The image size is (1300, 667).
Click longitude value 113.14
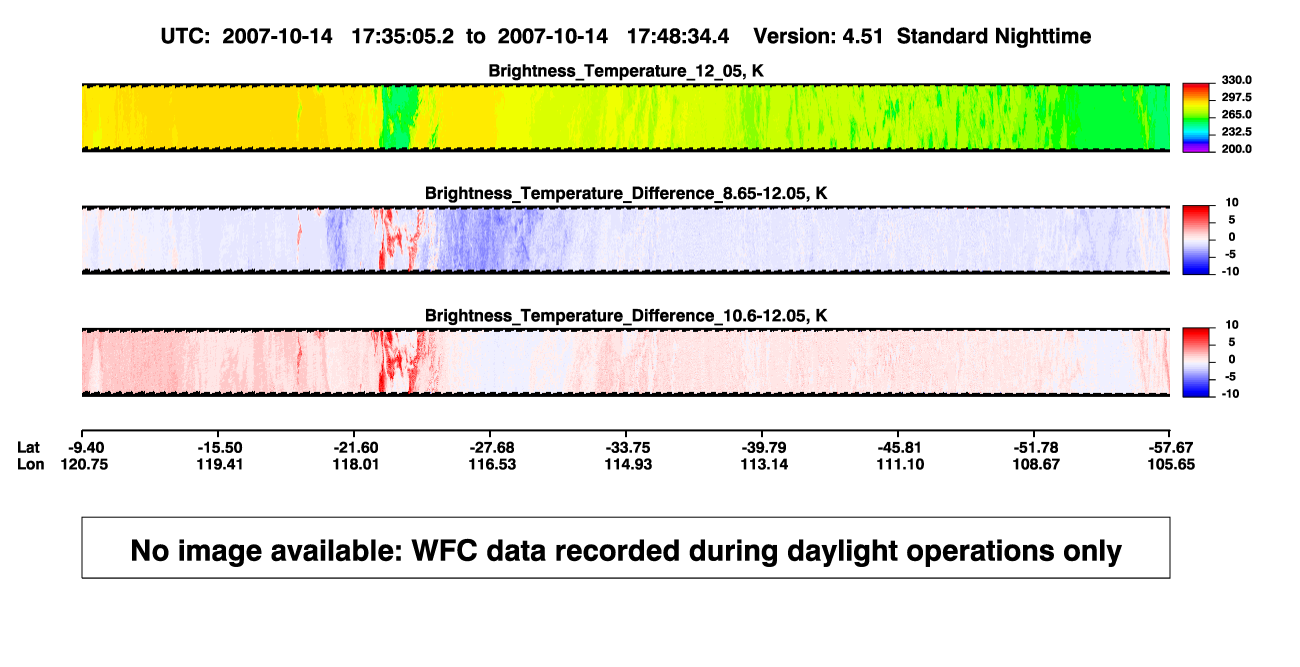click(x=762, y=464)
